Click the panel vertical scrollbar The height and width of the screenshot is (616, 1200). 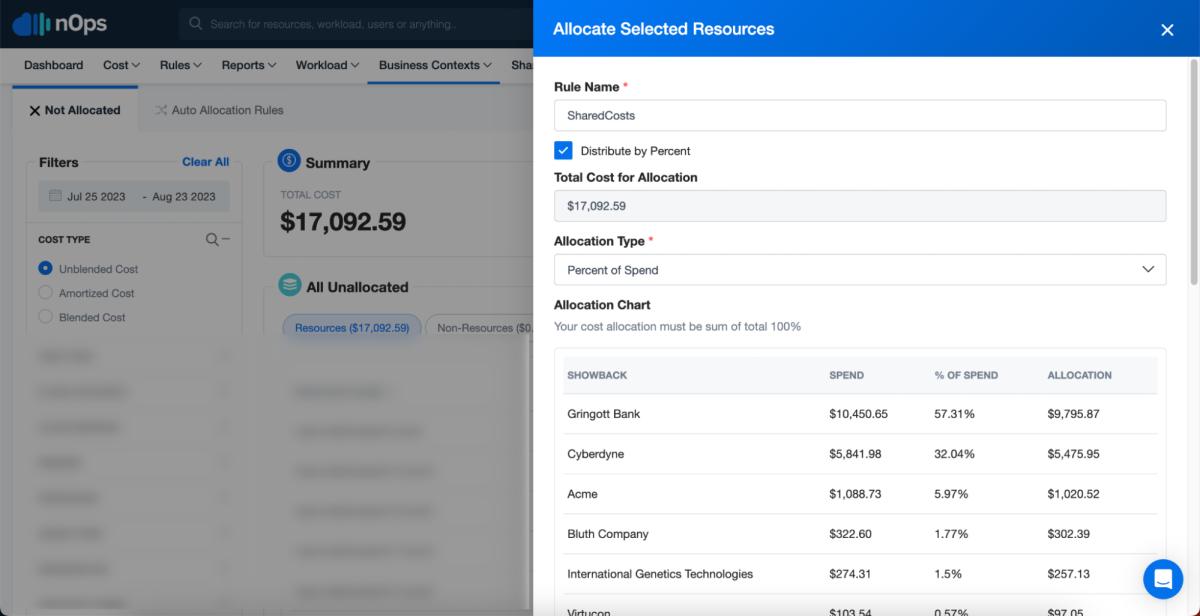pos(1194,170)
